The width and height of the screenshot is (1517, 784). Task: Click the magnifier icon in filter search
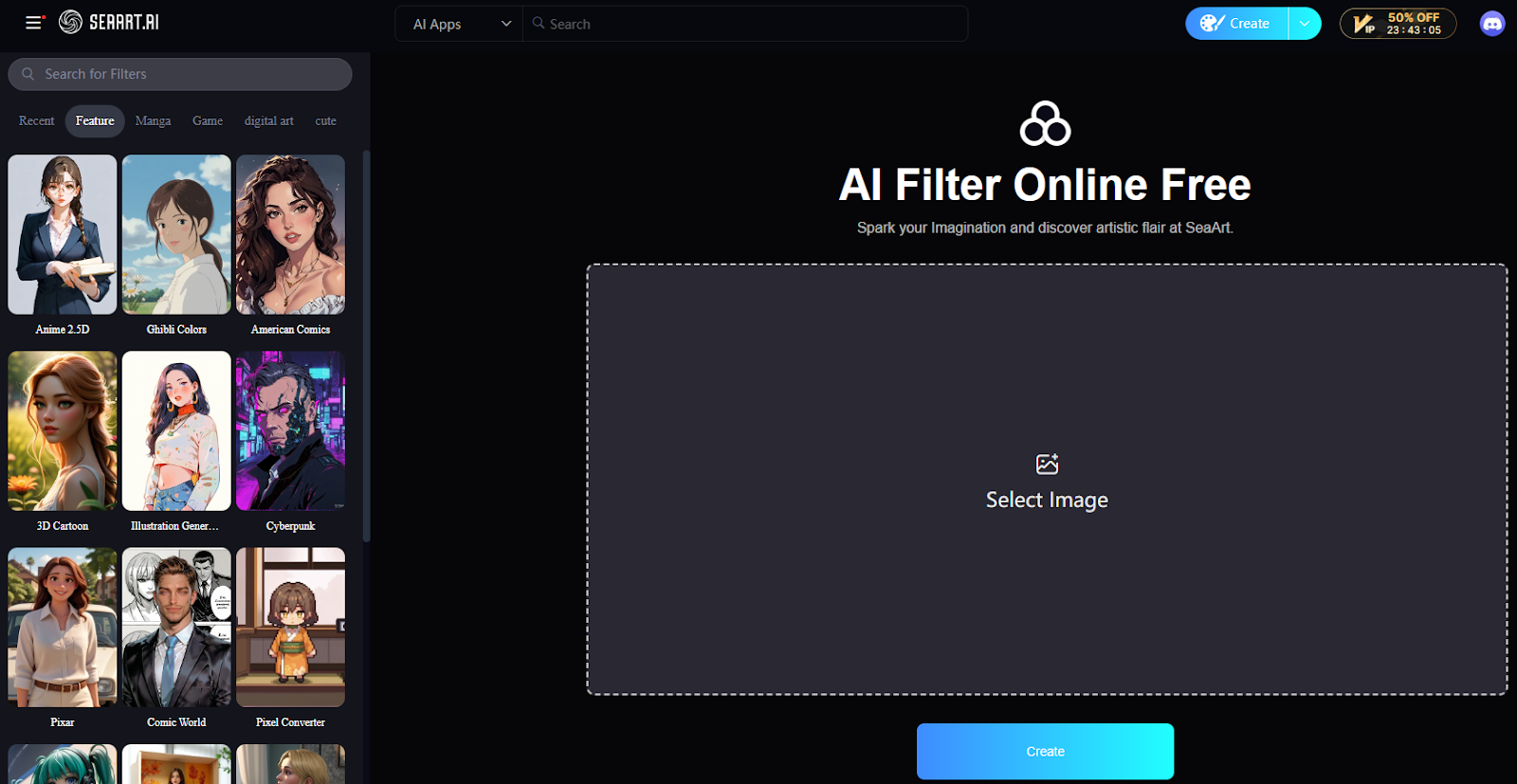point(28,74)
